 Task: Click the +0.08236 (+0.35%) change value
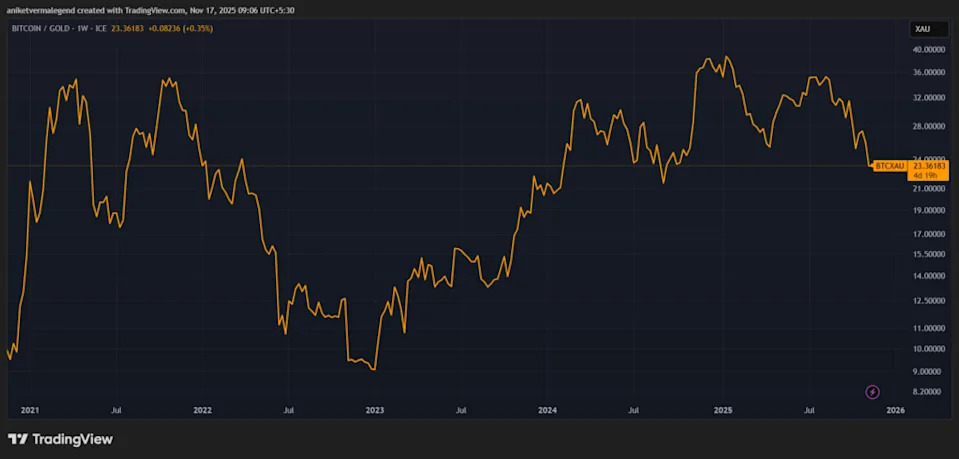[x=181, y=28]
